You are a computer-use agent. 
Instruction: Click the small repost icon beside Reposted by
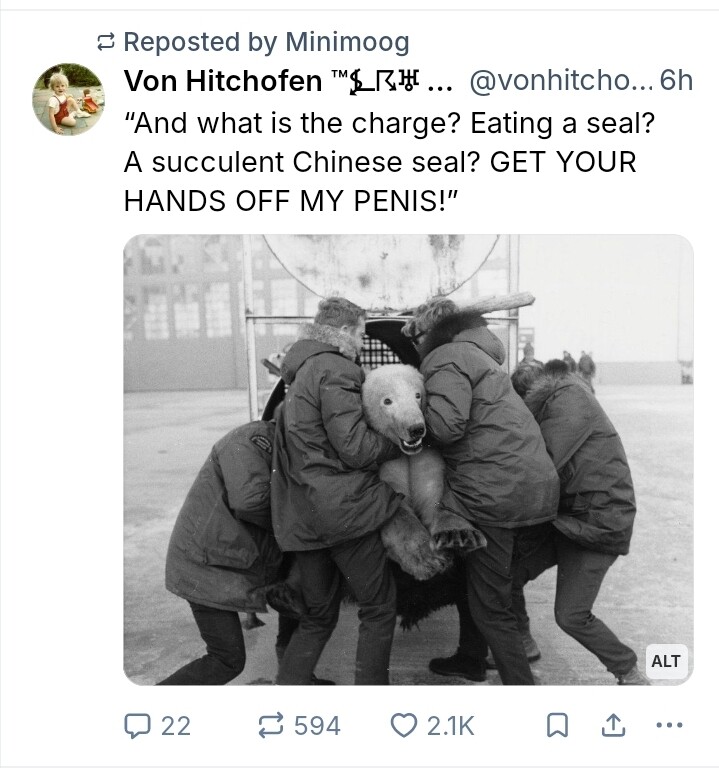click(106, 42)
